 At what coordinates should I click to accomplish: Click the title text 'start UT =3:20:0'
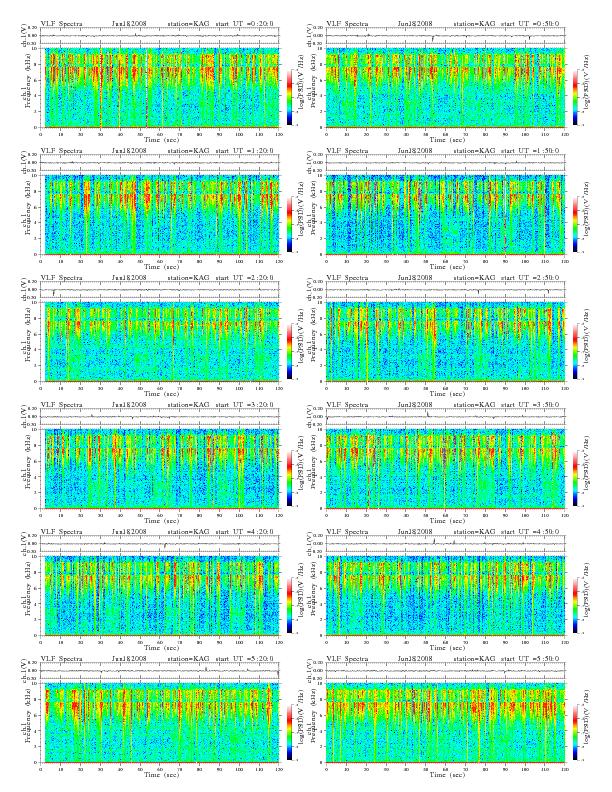(244, 405)
